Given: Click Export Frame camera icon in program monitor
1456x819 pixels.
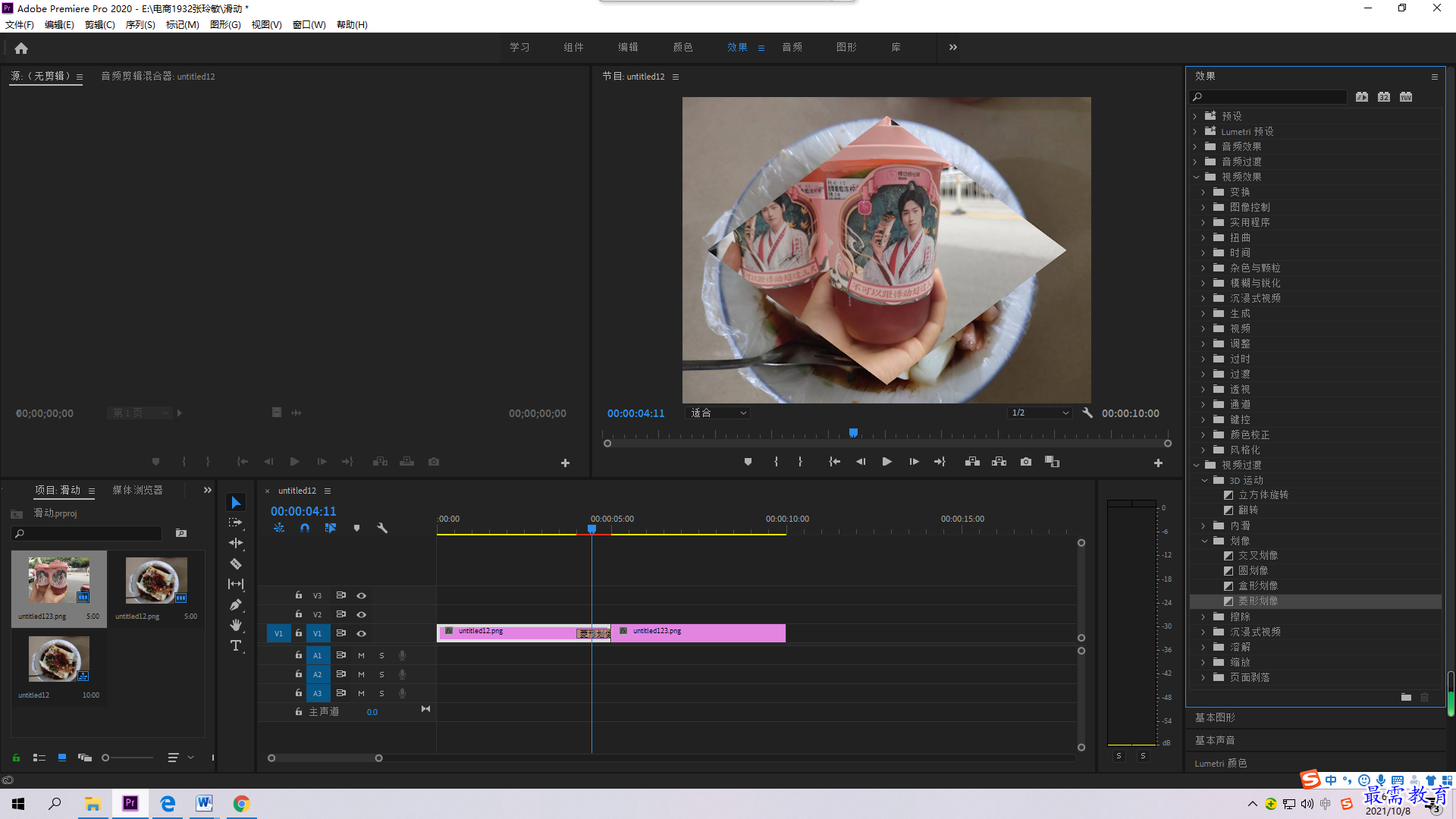Looking at the screenshot, I should coord(1026,462).
